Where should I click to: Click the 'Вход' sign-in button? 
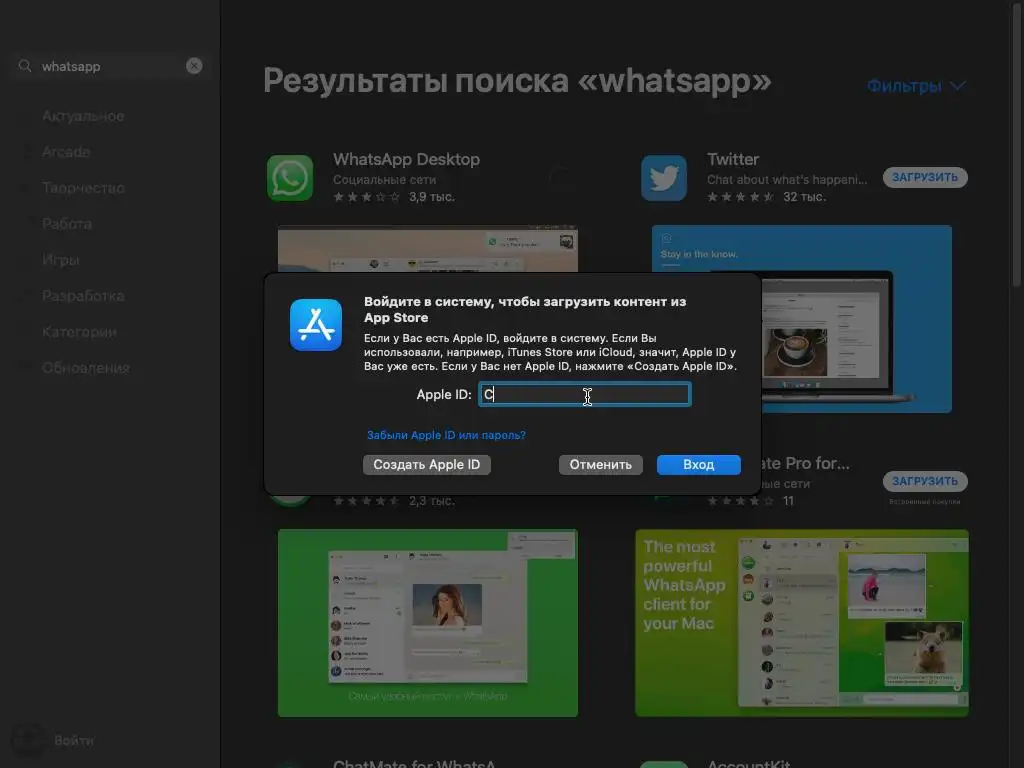(698, 464)
